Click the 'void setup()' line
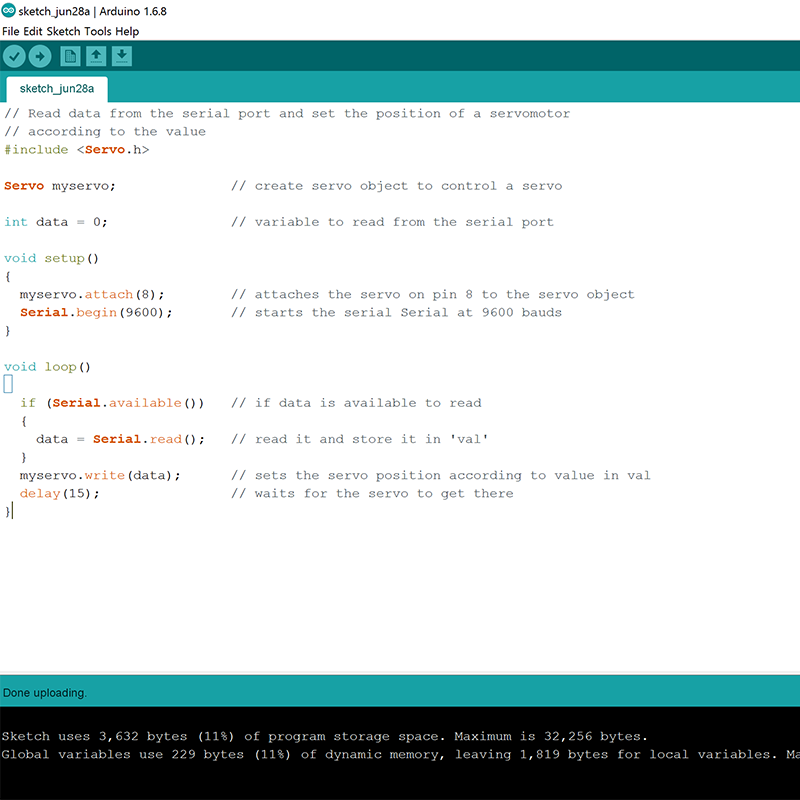Image resolution: width=800 pixels, height=800 pixels. 51,258
